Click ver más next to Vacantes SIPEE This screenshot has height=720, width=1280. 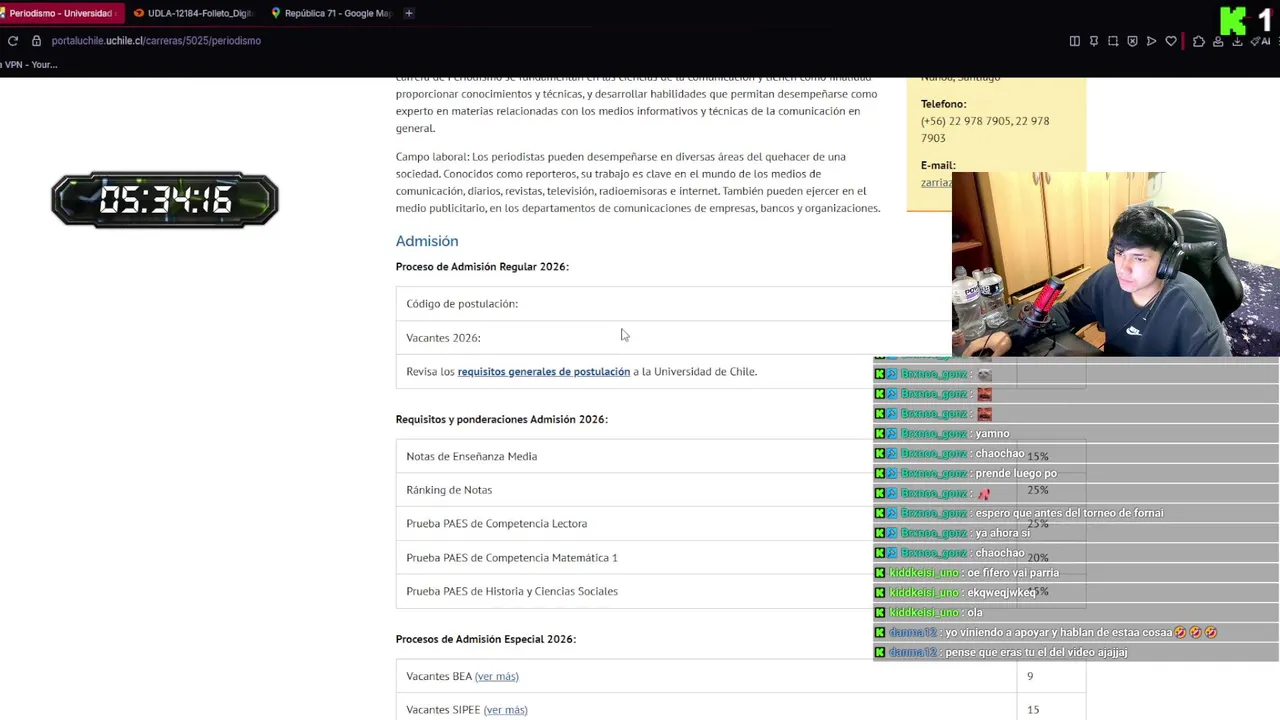point(505,710)
